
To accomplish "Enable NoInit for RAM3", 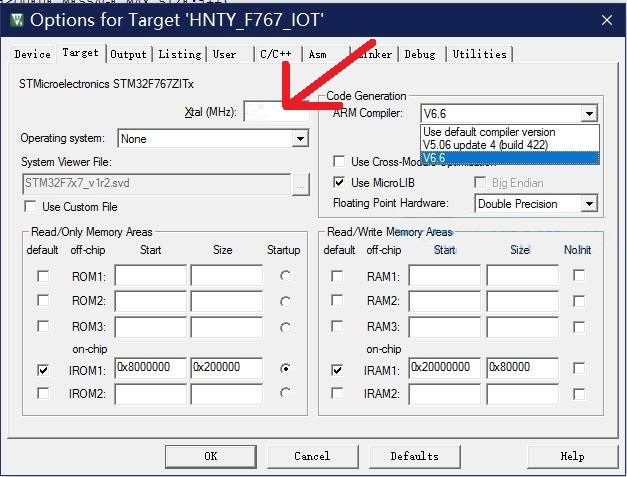I will (579, 327).
